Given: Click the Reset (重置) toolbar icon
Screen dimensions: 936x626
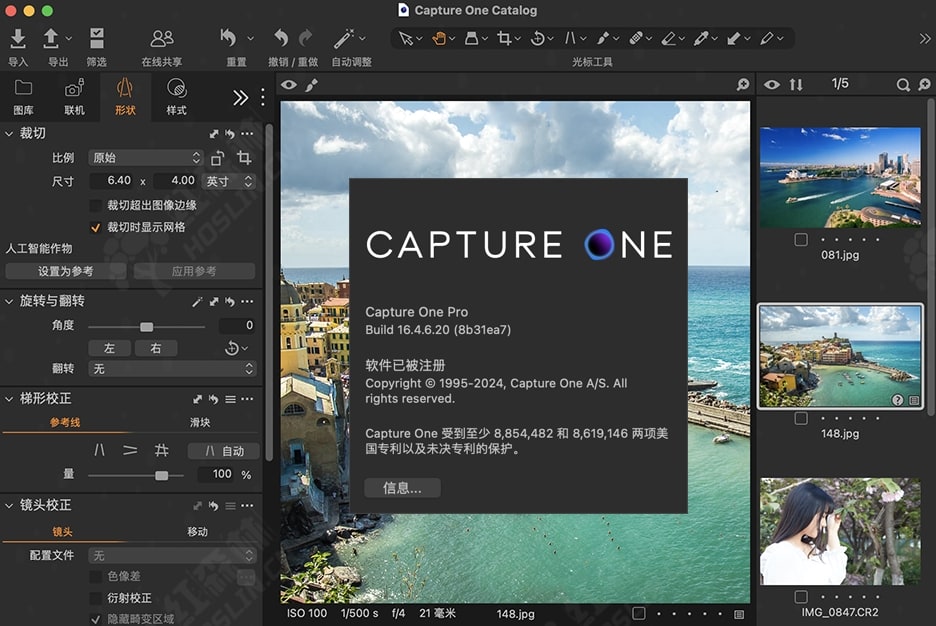Looking at the screenshot, I should [x=229, y=39].
